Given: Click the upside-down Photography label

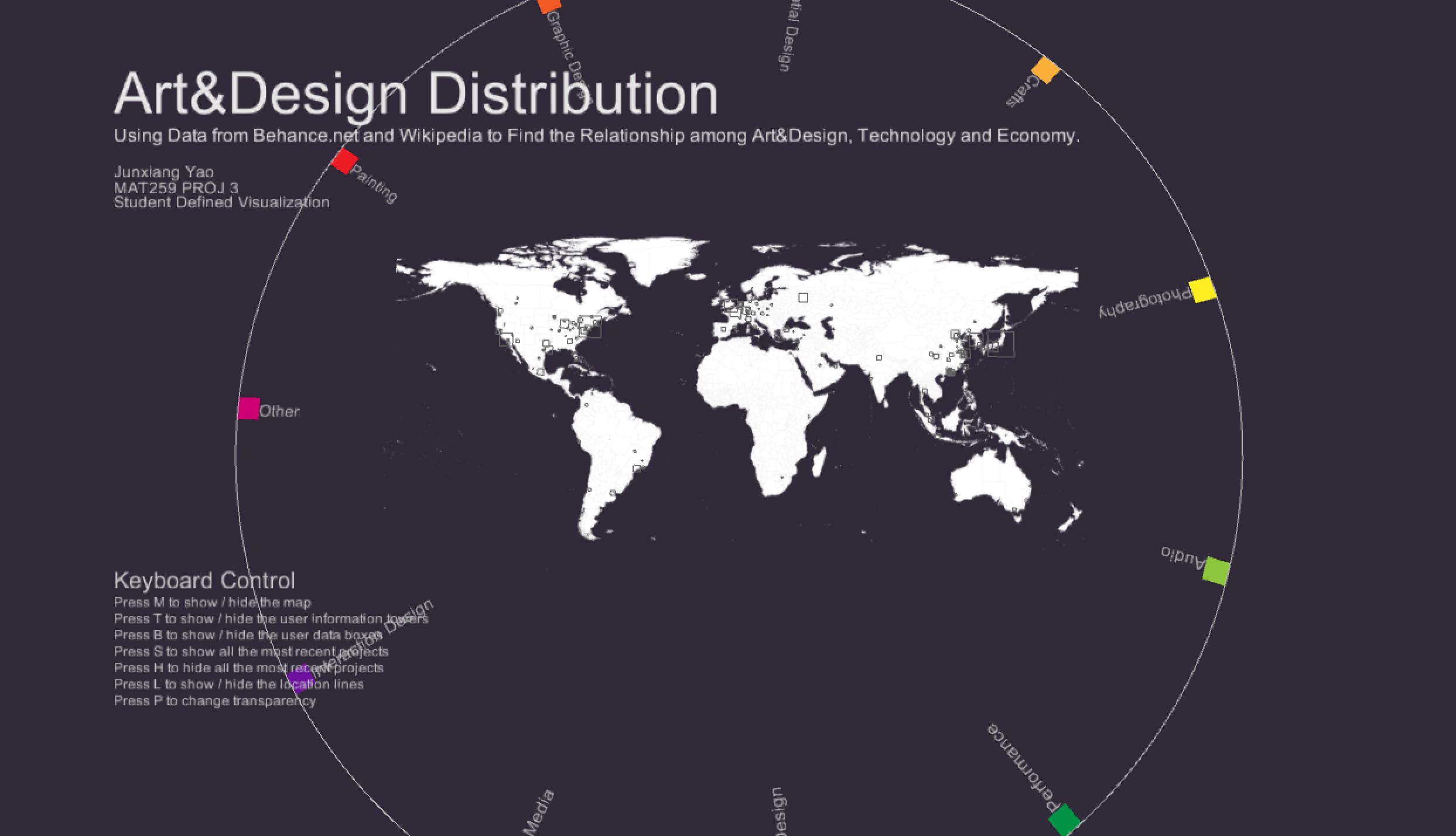Looking at the screenshot, I should pos(1144,303).
